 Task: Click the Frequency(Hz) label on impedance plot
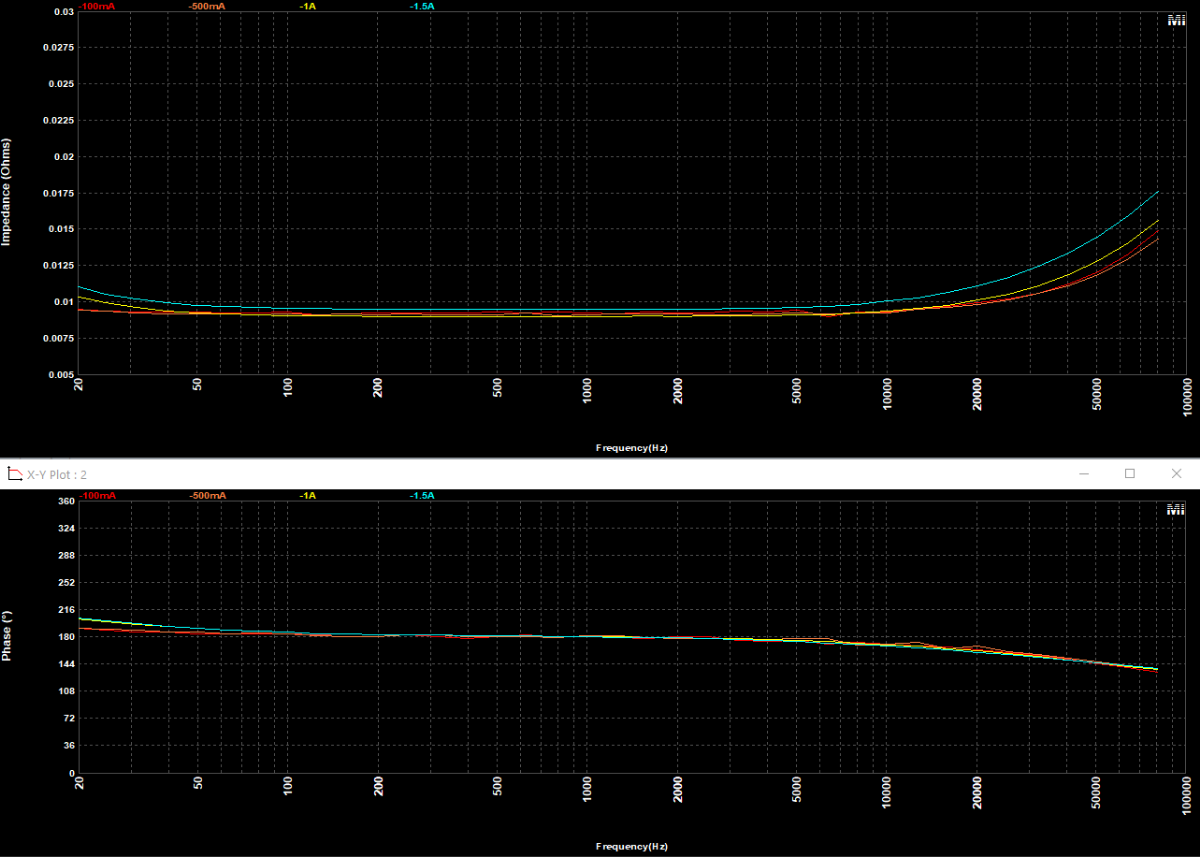pos(631,447)
